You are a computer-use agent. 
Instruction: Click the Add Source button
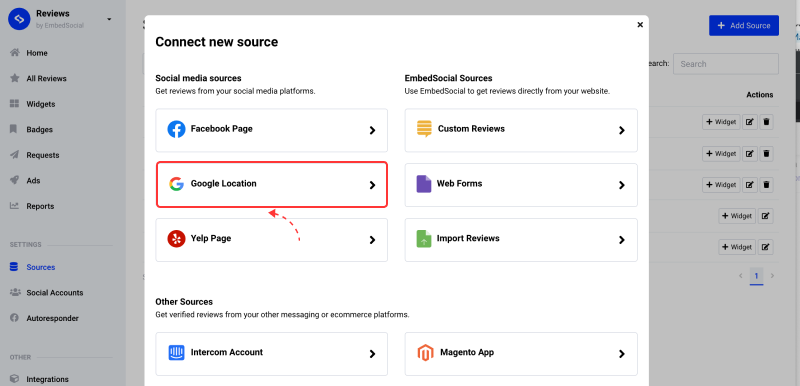(744, 25)
